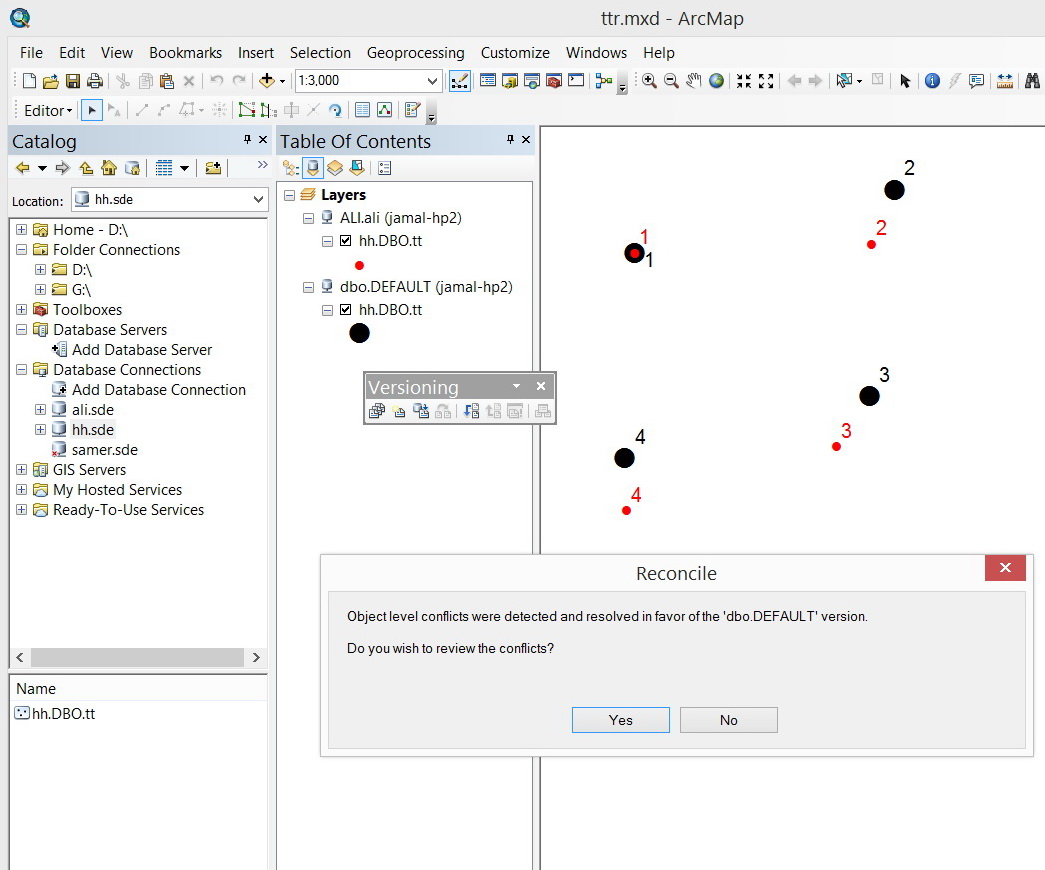Toggle auto-hide pin on Catalog panel

[247, 139]
